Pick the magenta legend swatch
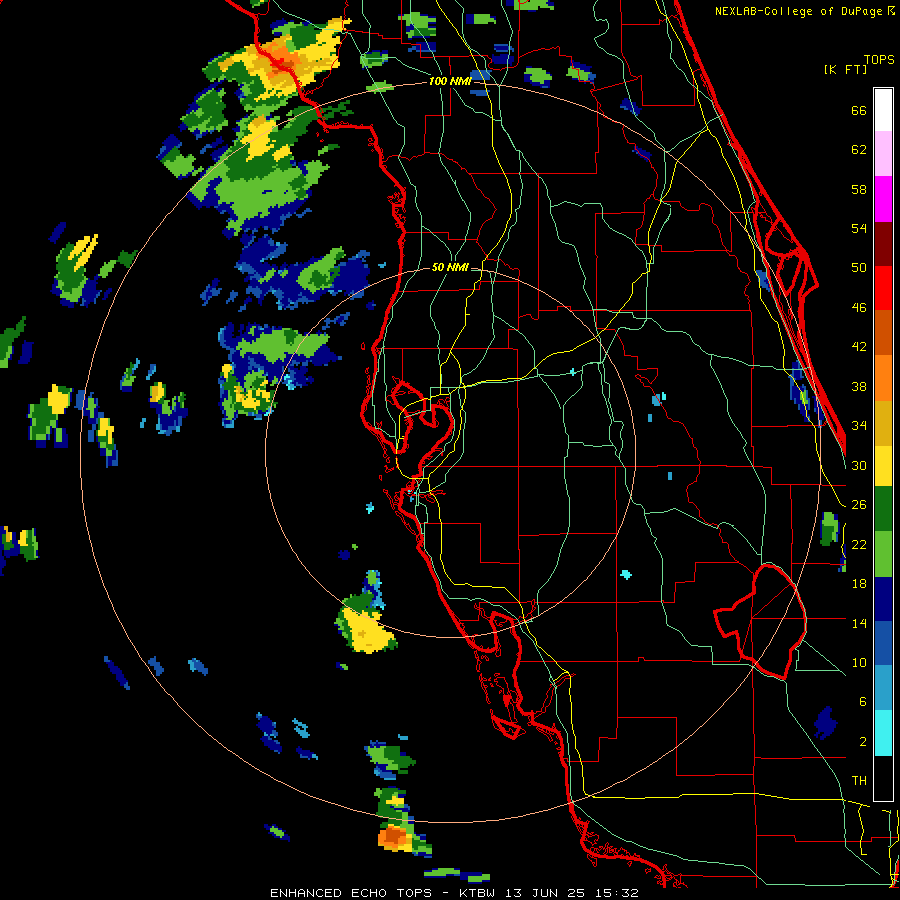Image resolution: width=900 pixels, height=900 pixels. pos(883,199)
